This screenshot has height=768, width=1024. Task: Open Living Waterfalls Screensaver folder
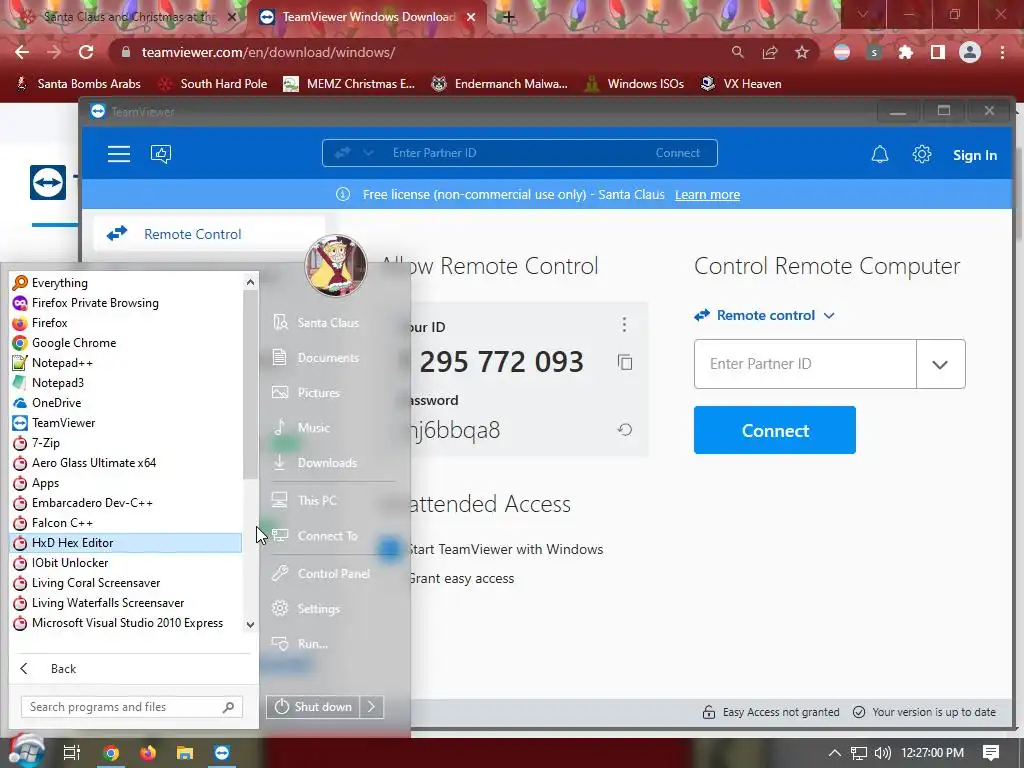click(x=126, y=603)
